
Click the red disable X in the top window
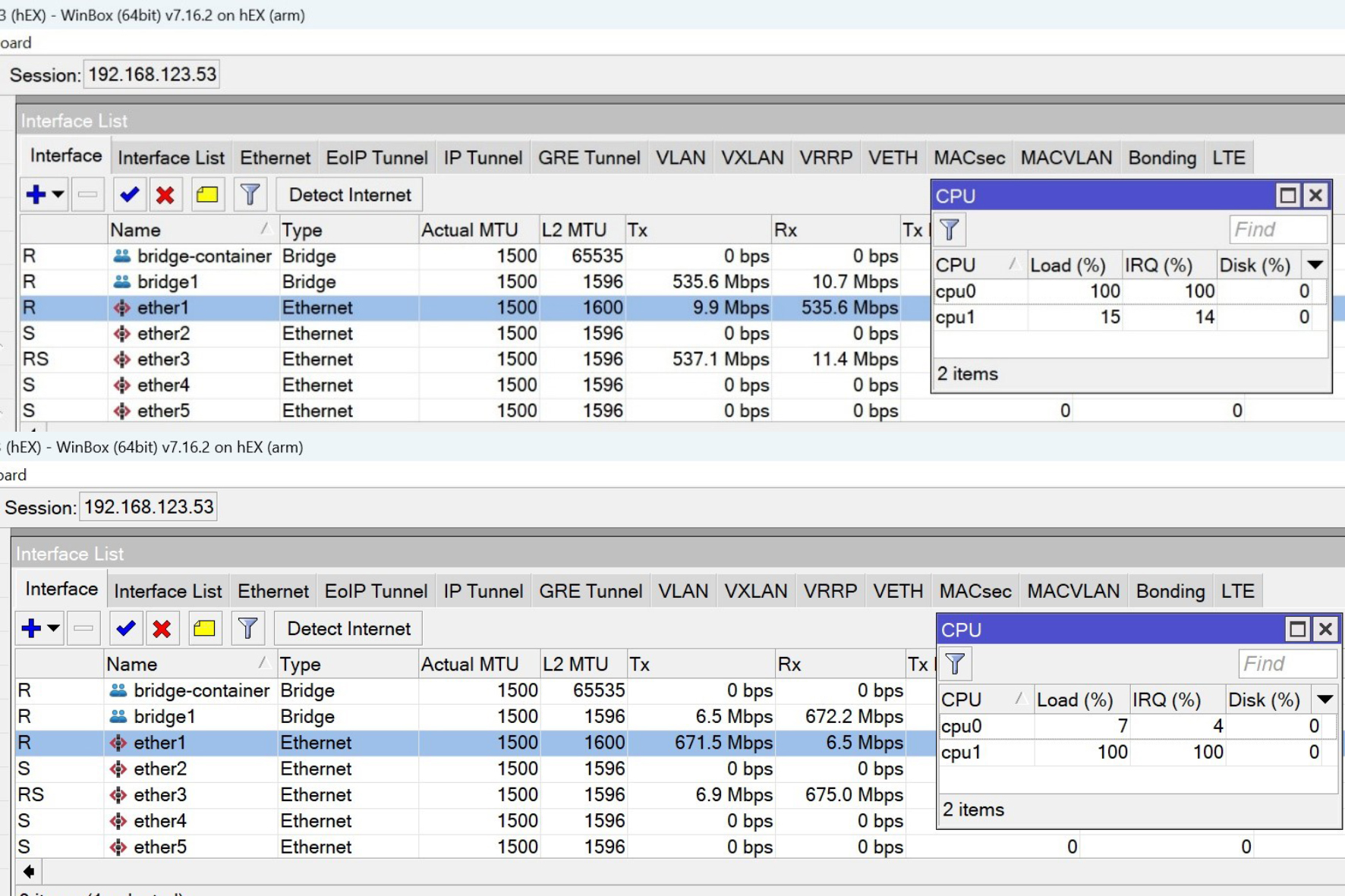165,195
